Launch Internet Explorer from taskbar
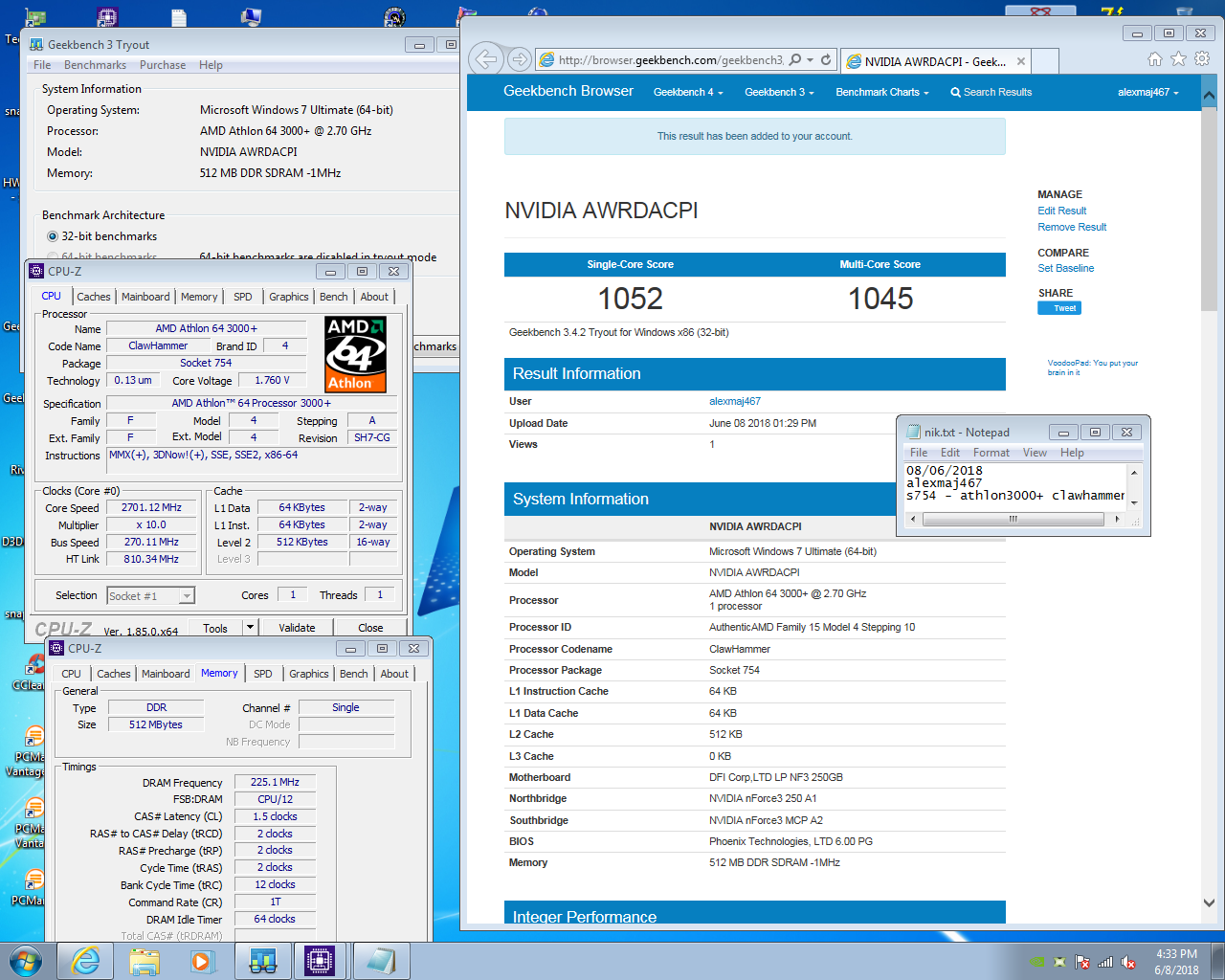1225x980 pixels. (x=85, y=961)
